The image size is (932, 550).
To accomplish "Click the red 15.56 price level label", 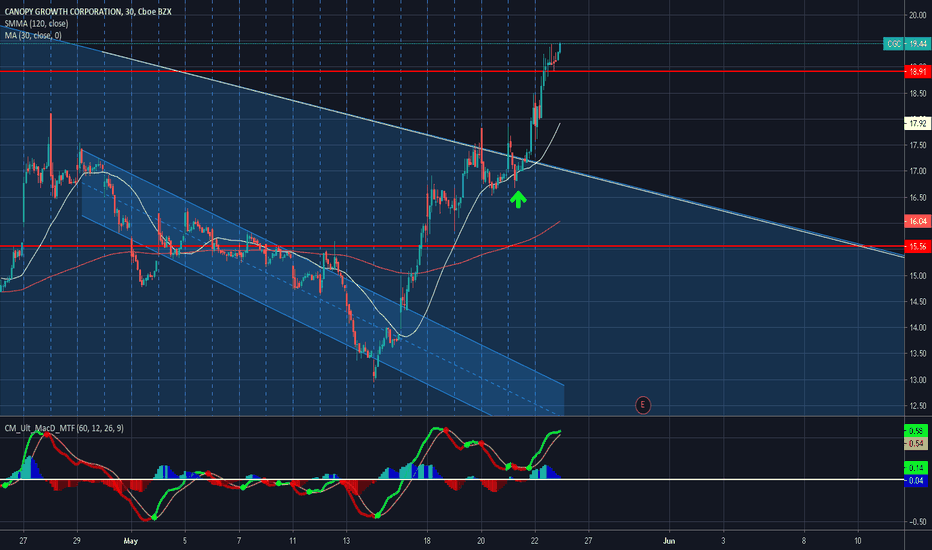I will point(917,246).
